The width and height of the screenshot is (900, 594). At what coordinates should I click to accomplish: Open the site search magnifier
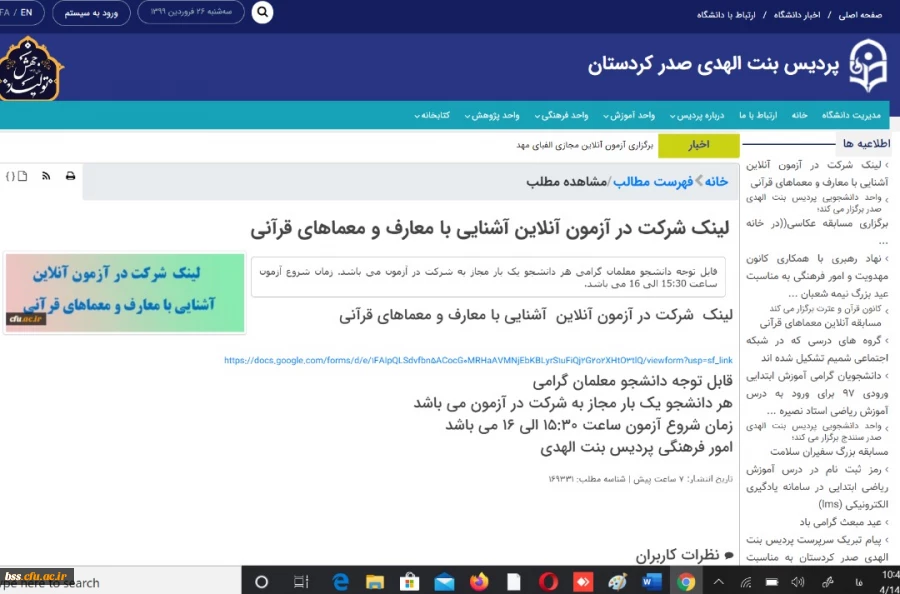pos(262,13)
